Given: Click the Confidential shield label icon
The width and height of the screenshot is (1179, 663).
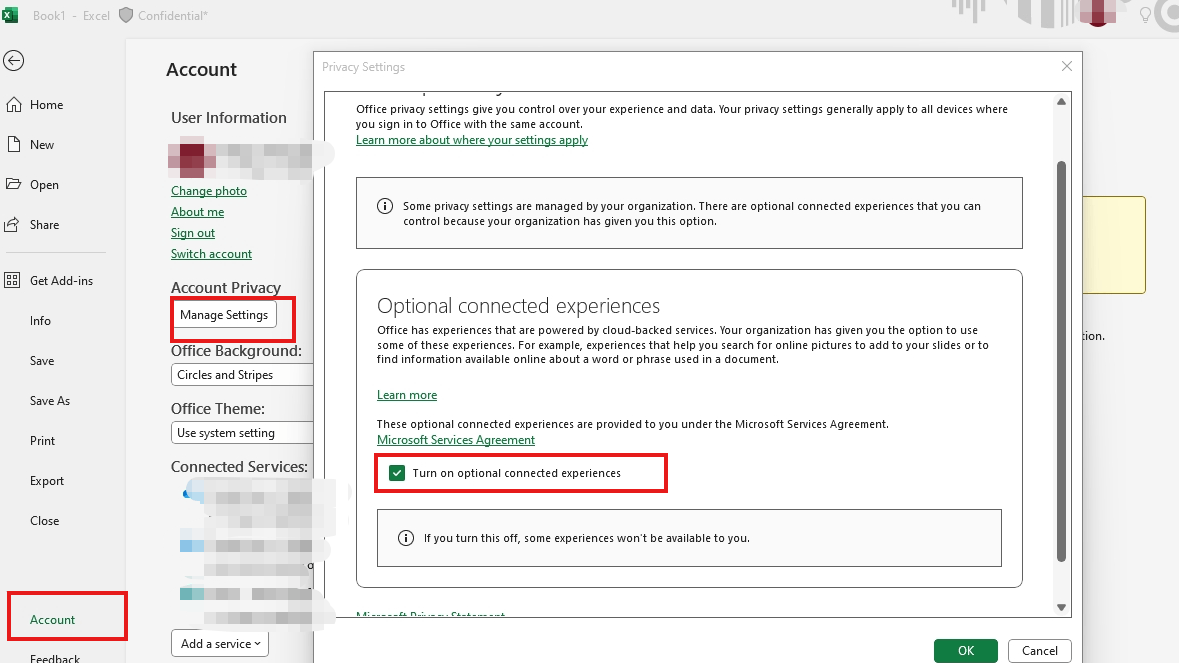Looking at the screenshot, I should (x=126, y=15).
